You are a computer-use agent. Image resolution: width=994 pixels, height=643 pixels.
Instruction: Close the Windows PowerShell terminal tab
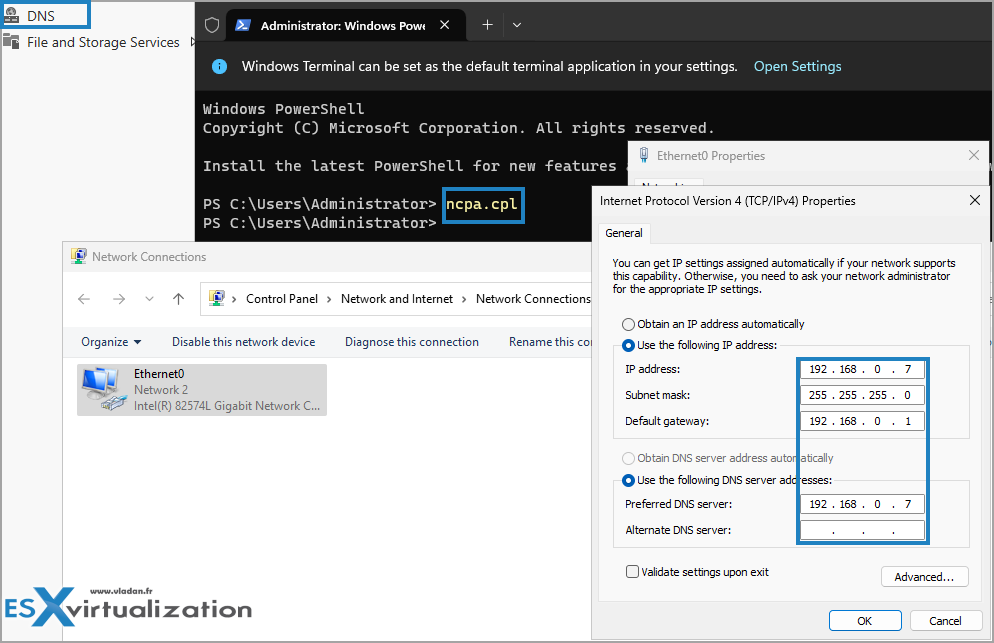(x=445, y=25)
